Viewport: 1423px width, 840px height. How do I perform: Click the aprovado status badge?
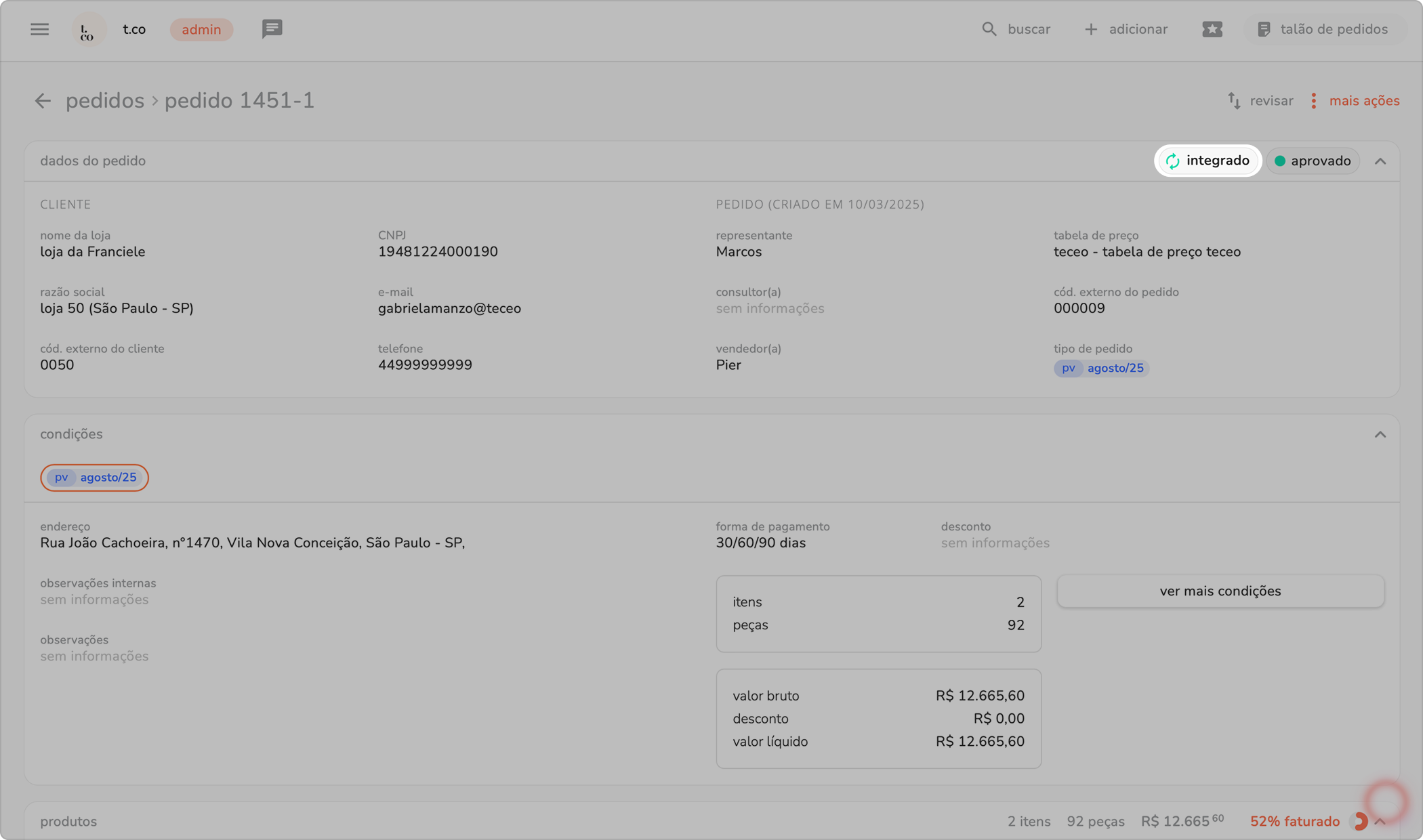coord(1312,161)
